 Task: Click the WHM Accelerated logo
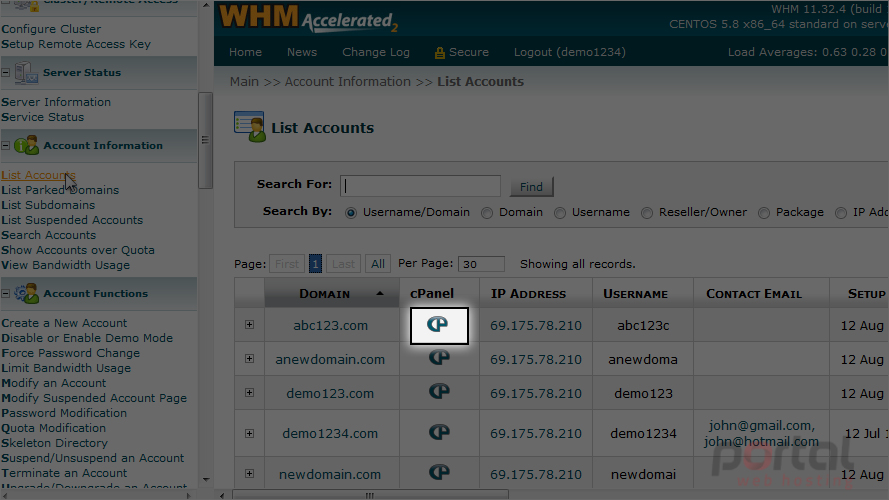(308, 18)
